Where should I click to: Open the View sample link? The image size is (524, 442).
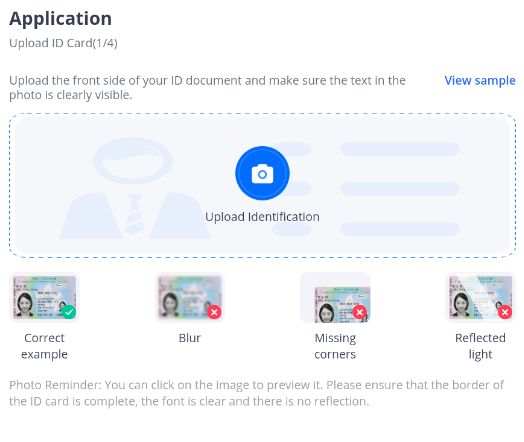click(480, 81)
